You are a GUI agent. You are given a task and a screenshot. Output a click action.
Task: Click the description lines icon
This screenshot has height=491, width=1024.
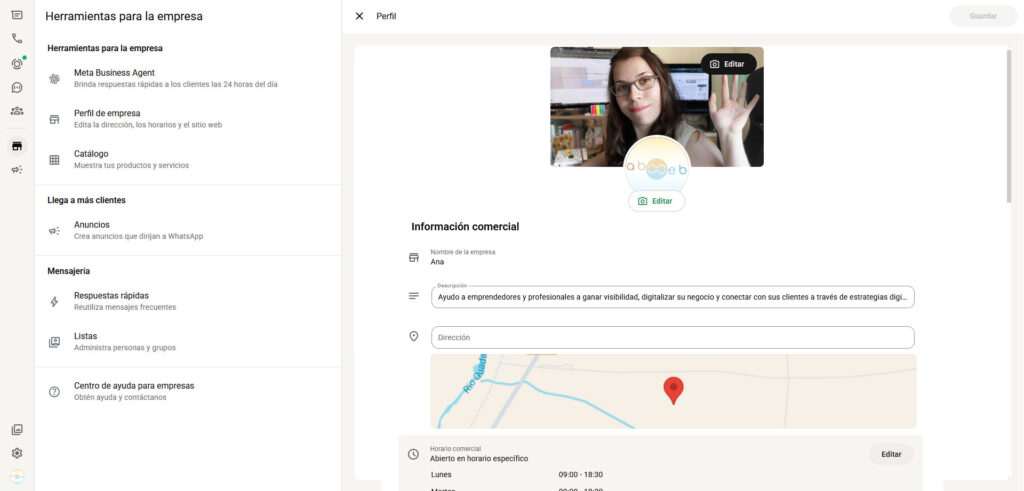pos(413,296)
